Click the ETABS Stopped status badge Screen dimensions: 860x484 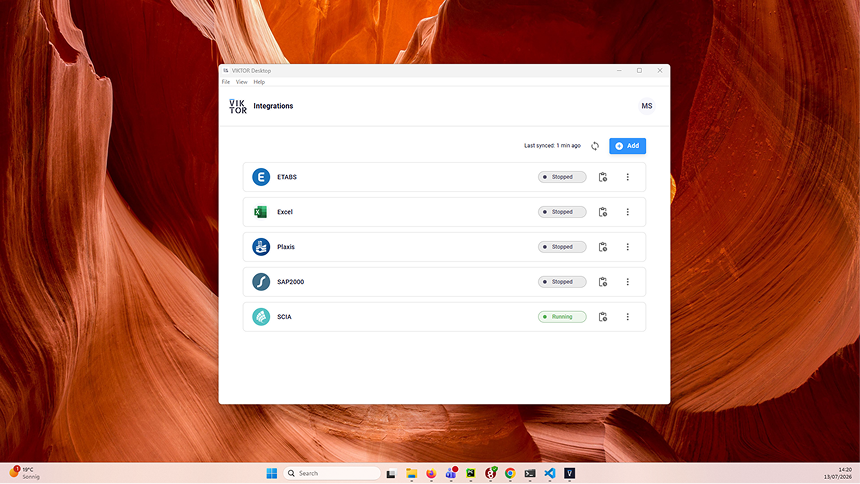click(562, 177)
